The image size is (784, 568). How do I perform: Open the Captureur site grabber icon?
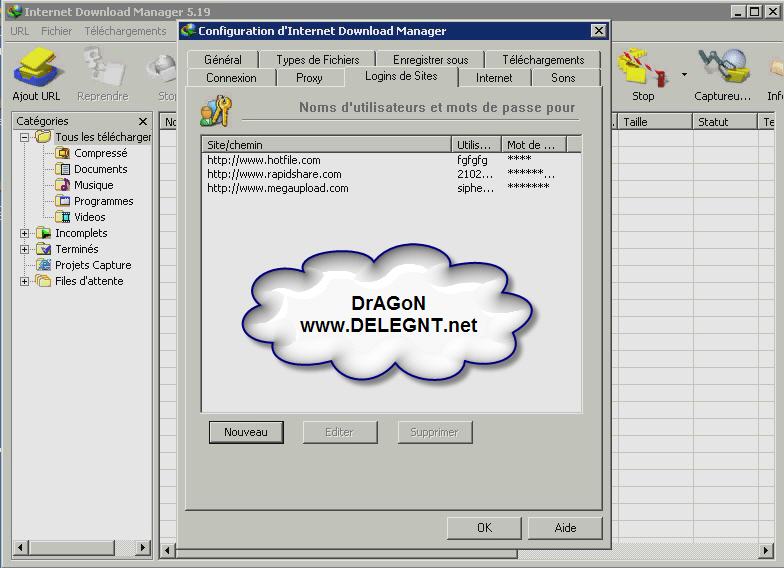[x=723, y=66]
